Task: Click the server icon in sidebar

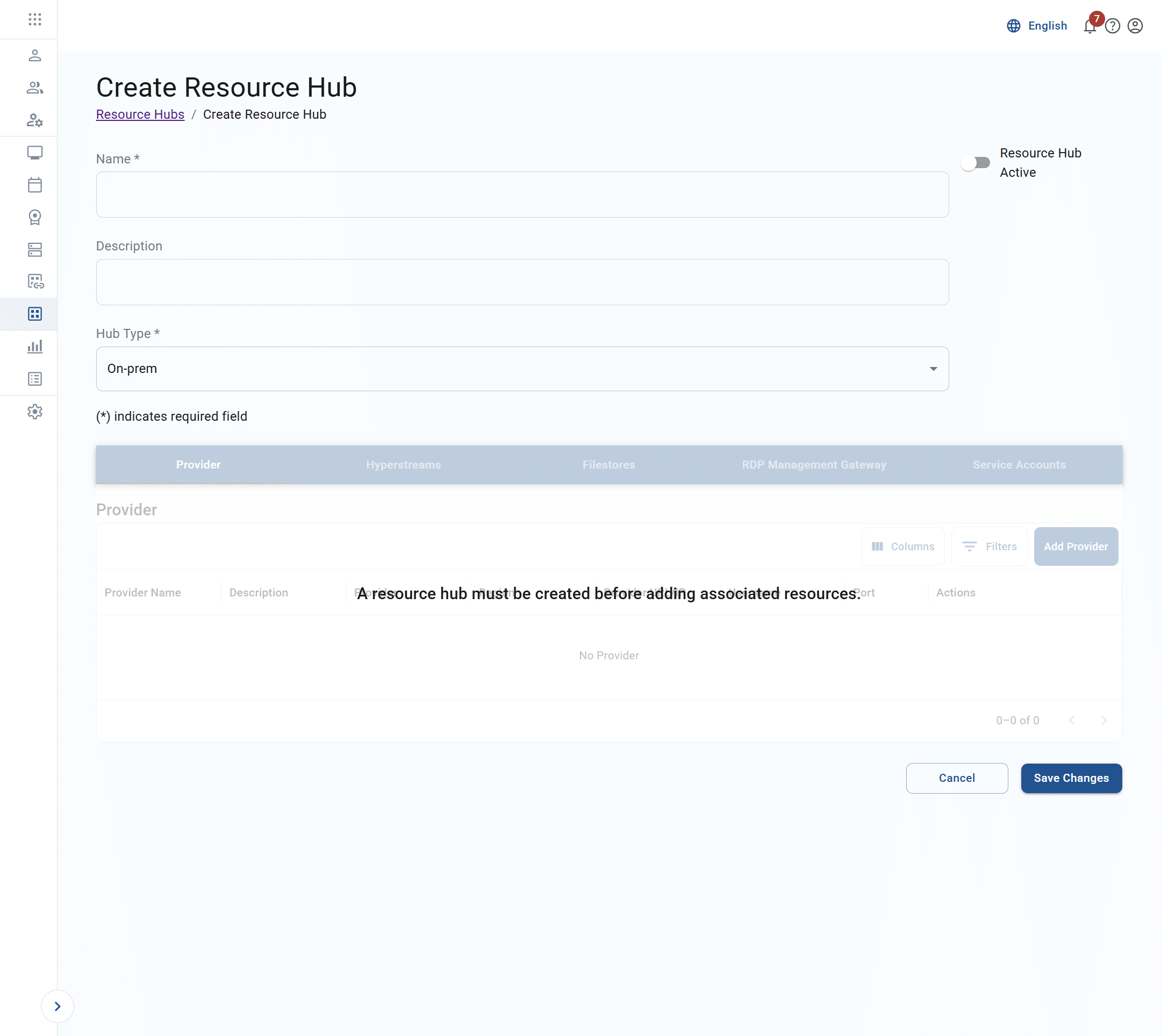Action: point(35,249)
